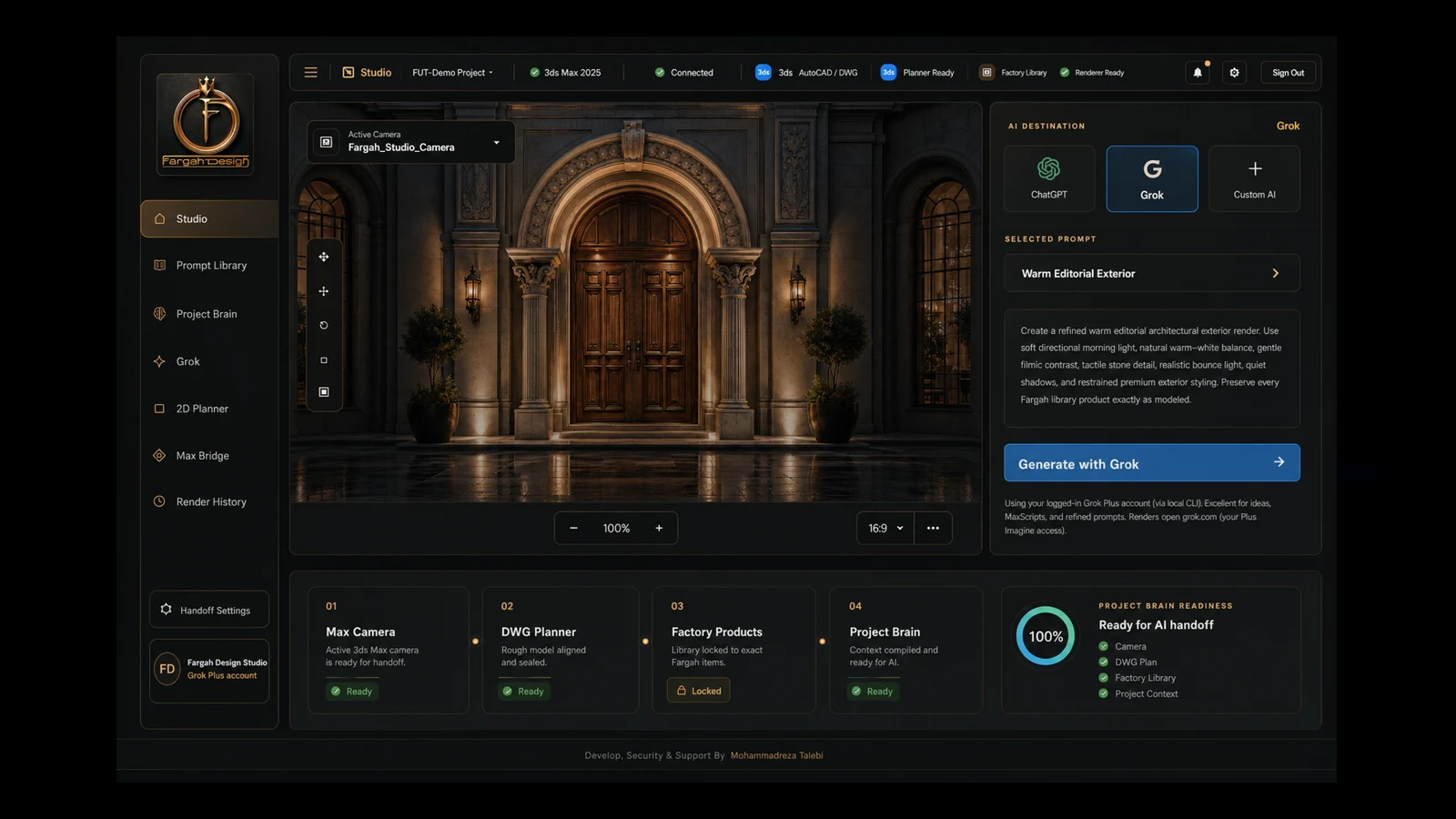Image resolution: width=1456 pixels, height=819 pixels.
Task: Expand Warm Editorial Exterior prompt chevron
Action: (1275, 274)
